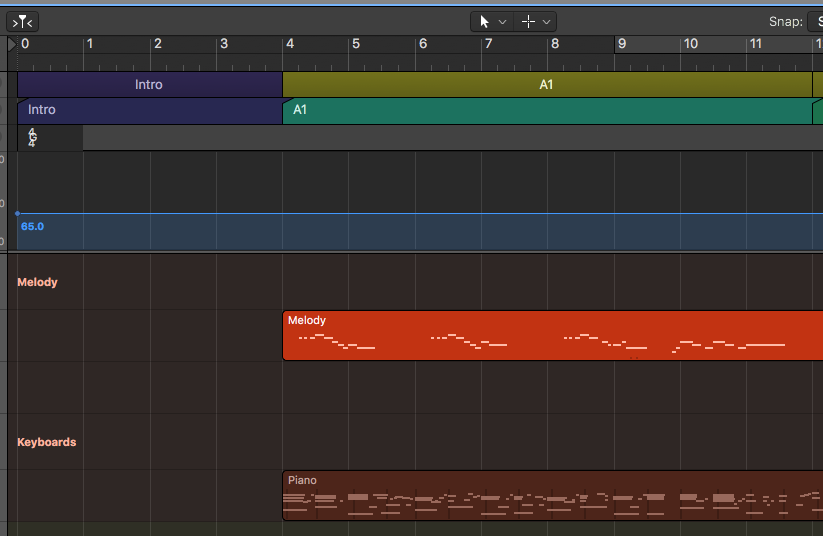Click the Melody track group label
Image resolution: width=823 pixels, height=536 pixels.
(x=37, y=282)
